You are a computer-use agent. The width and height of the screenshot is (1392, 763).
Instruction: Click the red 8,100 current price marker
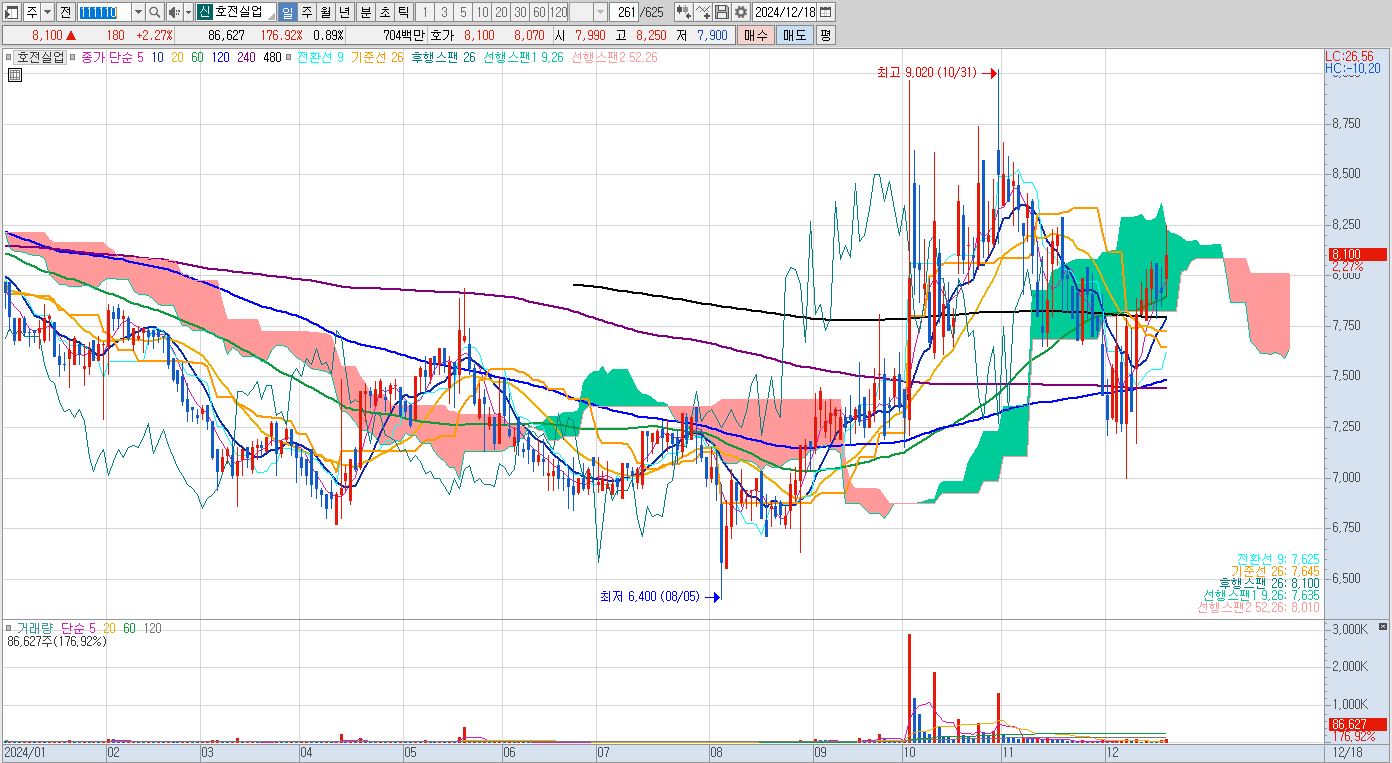[x=1355, y=255]
